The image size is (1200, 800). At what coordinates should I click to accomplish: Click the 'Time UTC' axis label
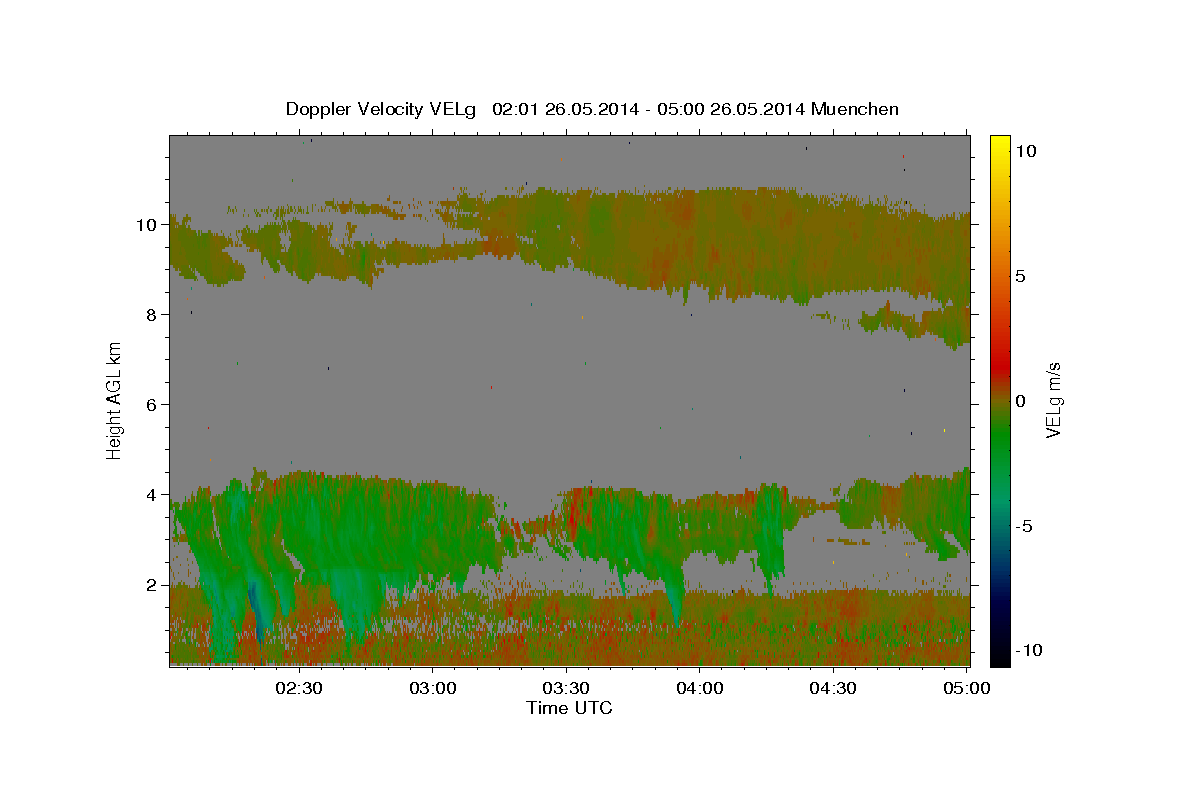pyautogui.click(x=569, y=708)
